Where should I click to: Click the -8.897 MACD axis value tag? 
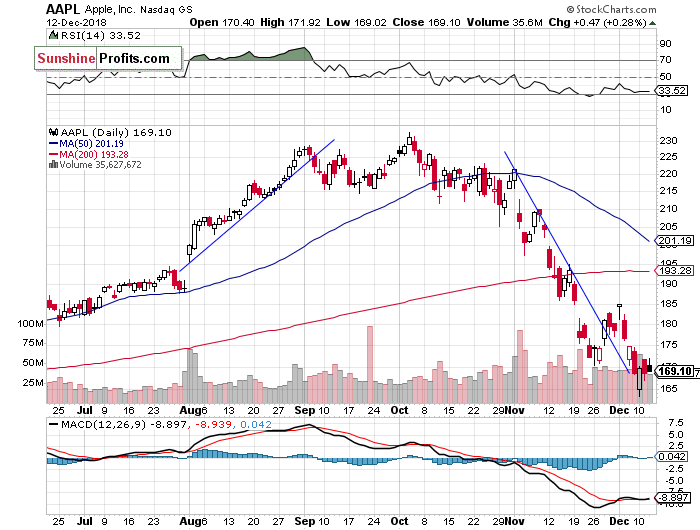(x=673, y=498)
